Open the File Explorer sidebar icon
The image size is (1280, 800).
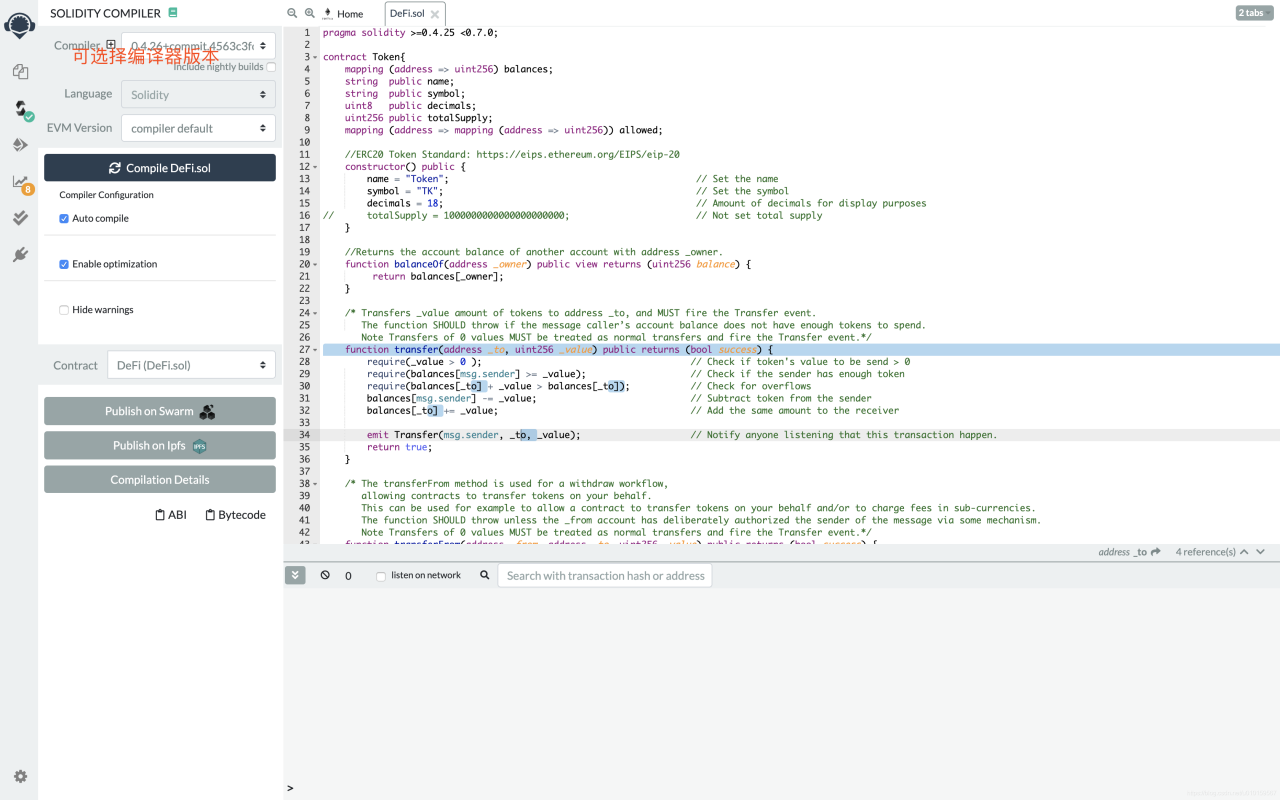[20, 72]
